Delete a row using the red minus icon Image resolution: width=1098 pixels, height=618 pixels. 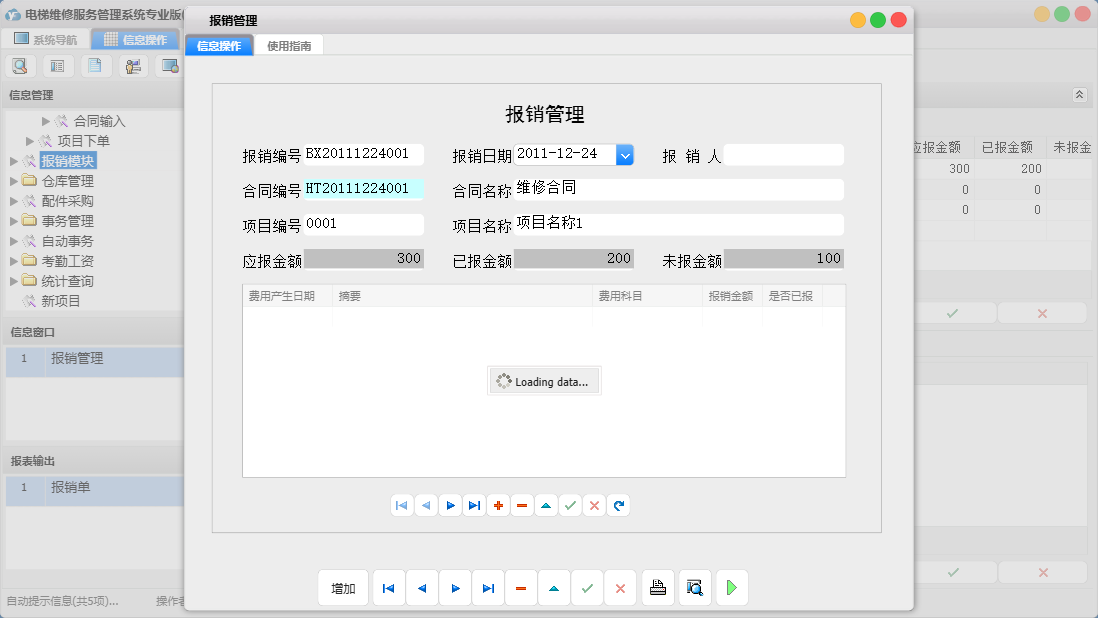[522, 505]
